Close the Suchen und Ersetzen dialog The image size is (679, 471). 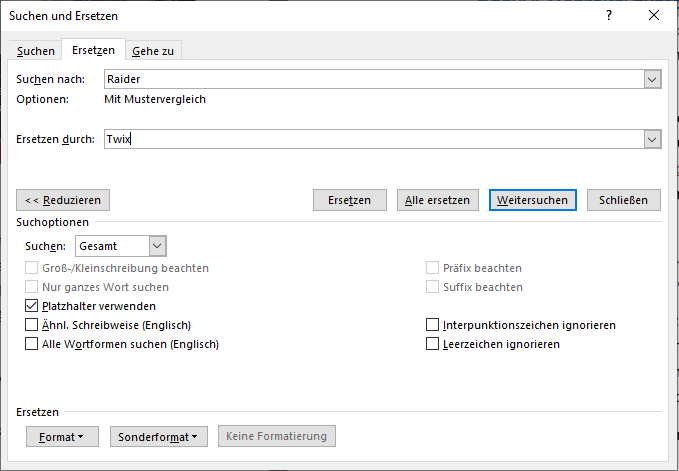coord(654,16)
